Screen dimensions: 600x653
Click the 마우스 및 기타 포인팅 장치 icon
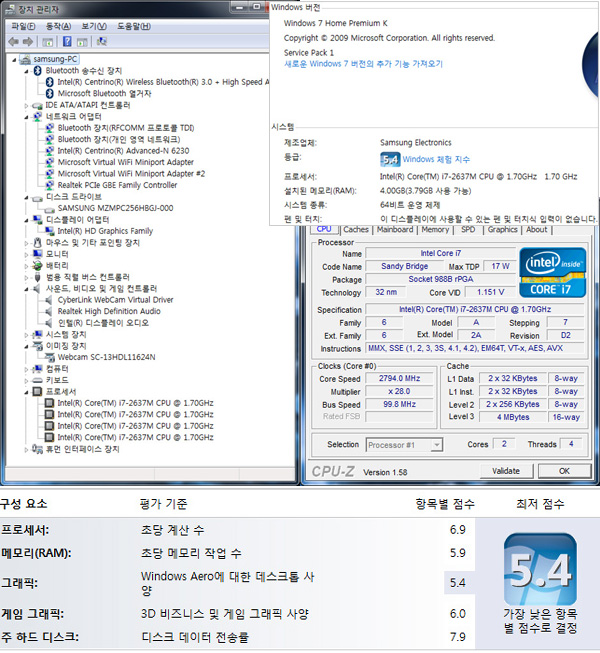point(37,242)
